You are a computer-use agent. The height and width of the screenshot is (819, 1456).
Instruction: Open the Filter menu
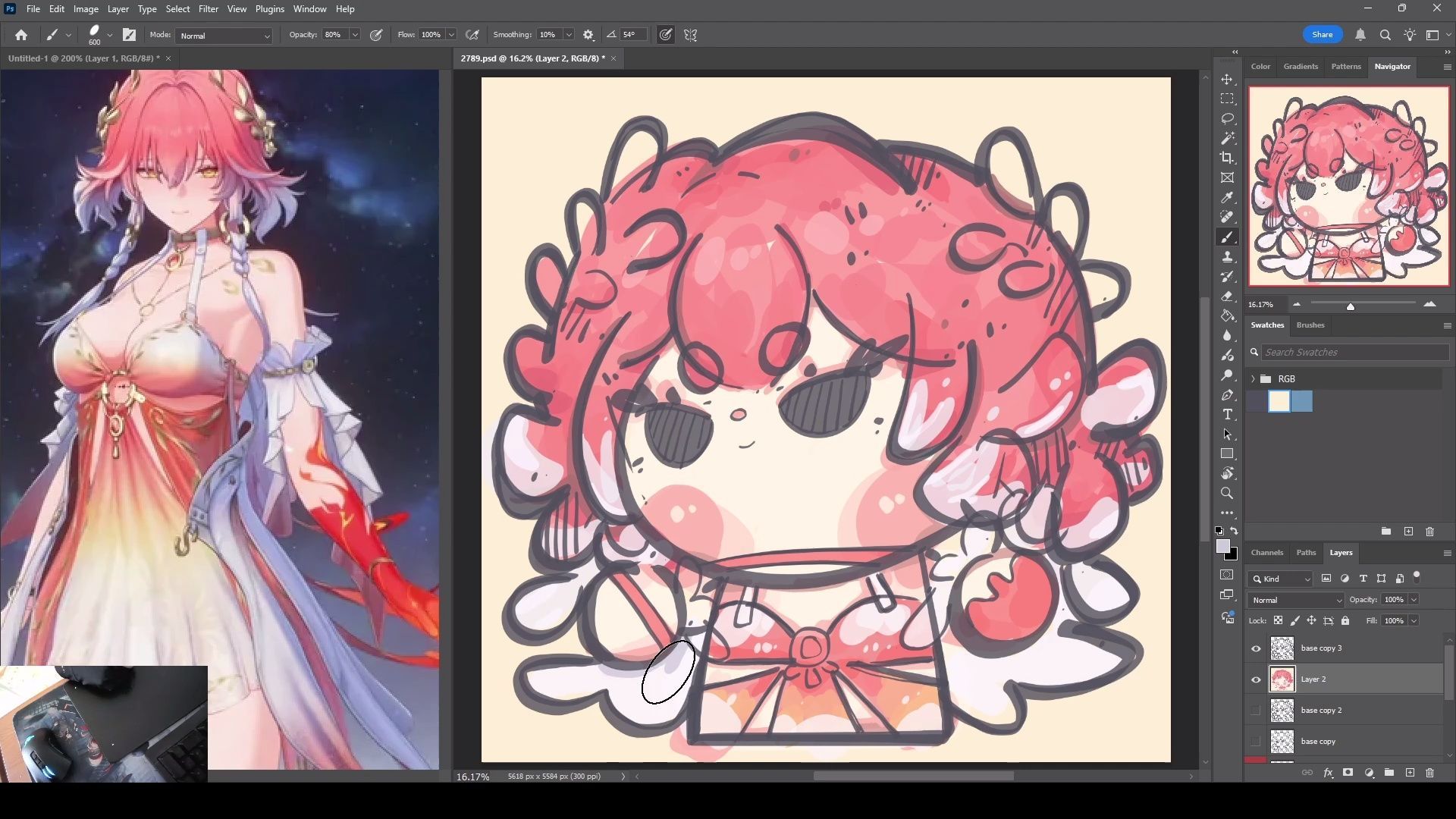pyautogui.click(x=208, y=9)
